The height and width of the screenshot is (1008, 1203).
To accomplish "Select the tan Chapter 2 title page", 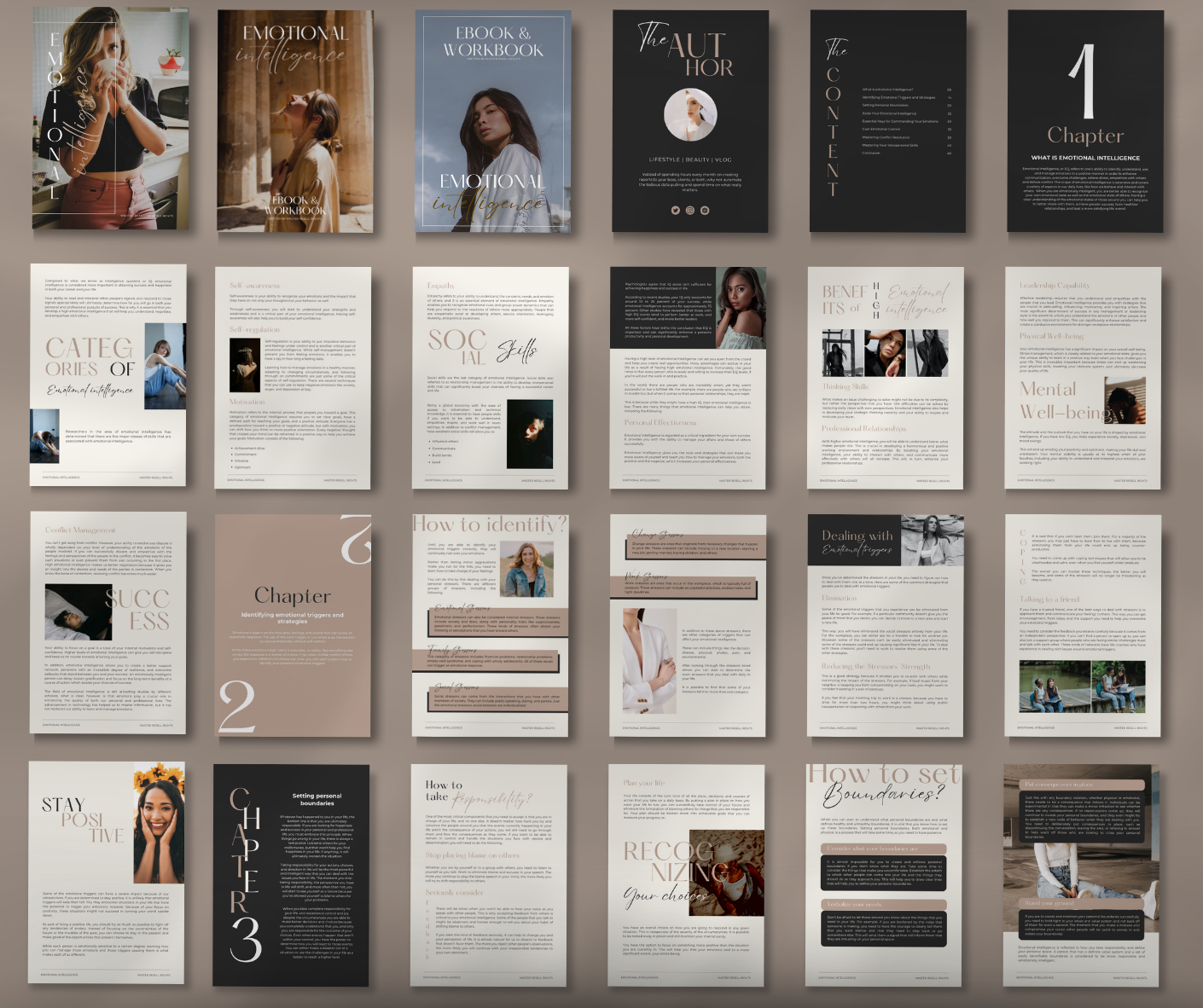I will tap(293, 624).
